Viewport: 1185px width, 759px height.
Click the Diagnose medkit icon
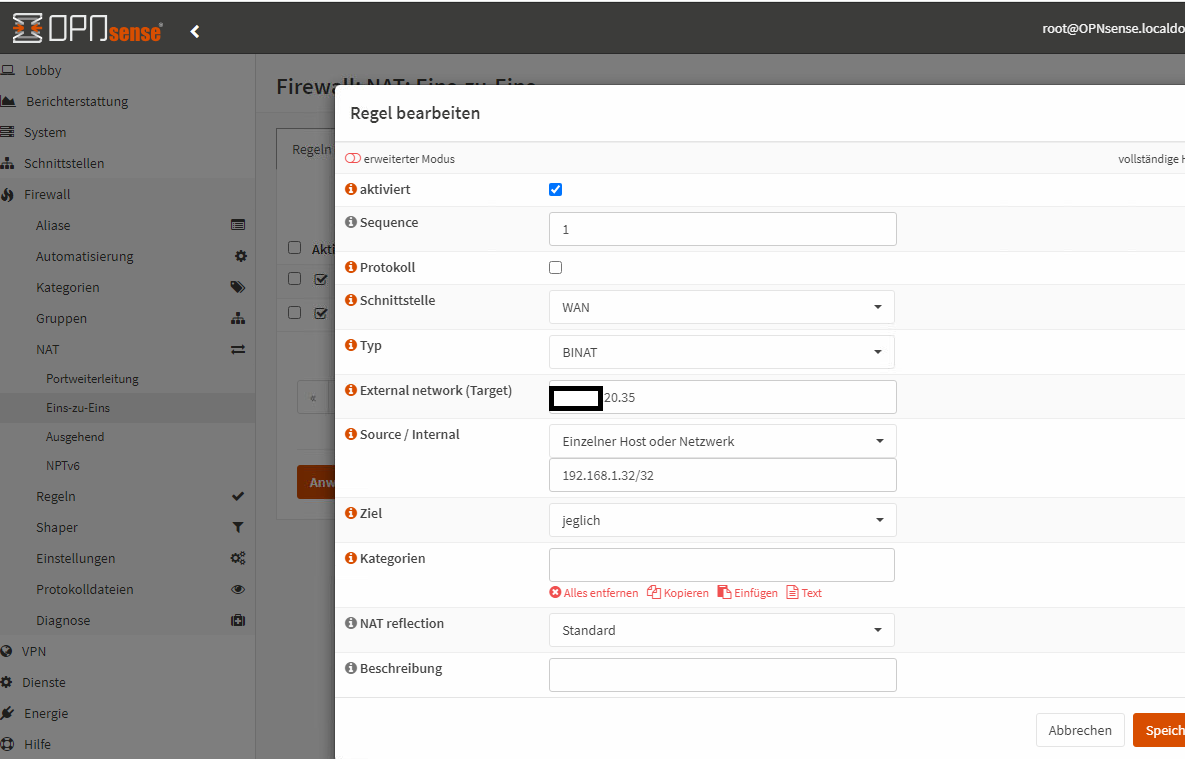[238, 621]
